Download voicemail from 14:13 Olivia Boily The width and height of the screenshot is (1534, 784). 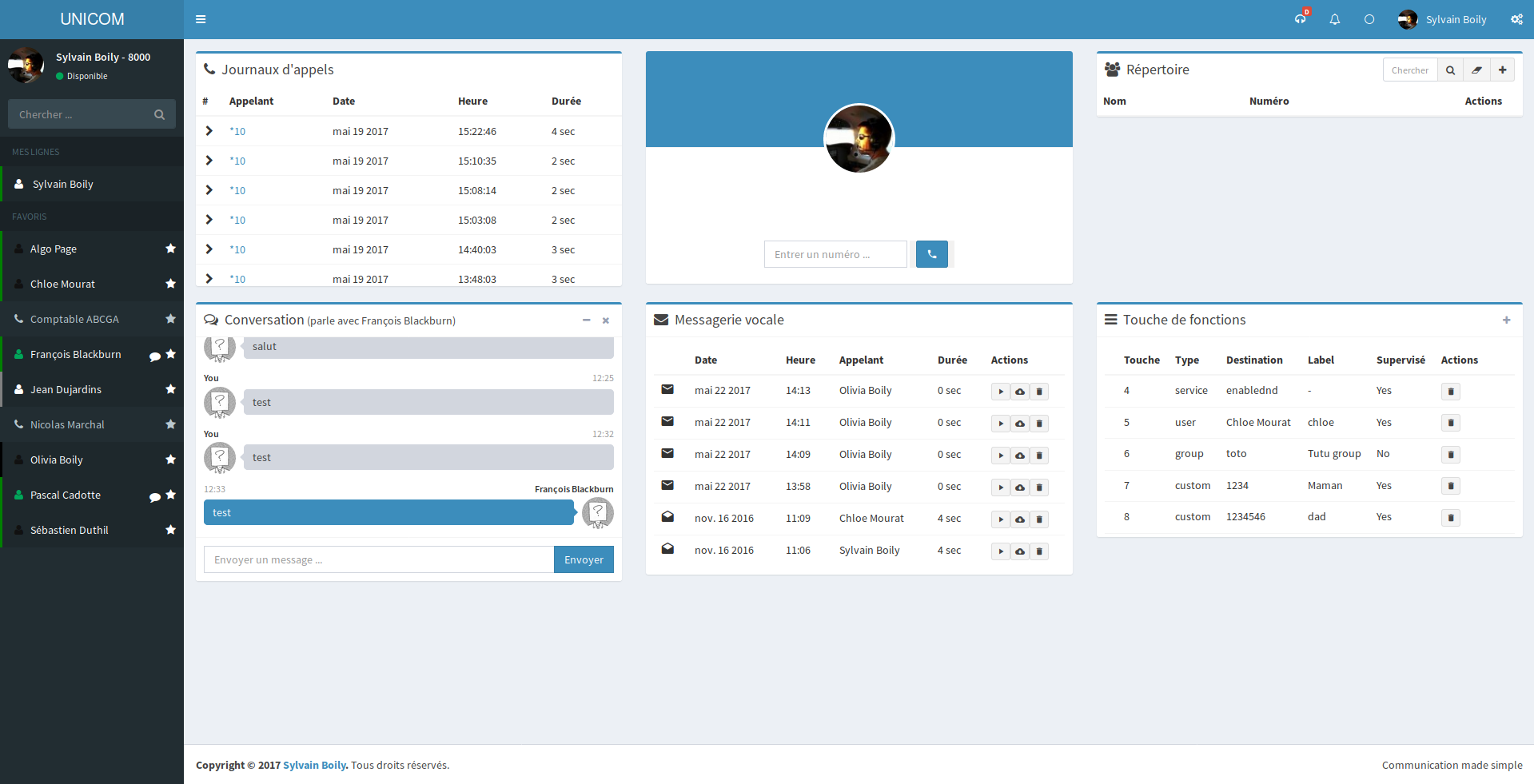click(x=1020, y=392)
